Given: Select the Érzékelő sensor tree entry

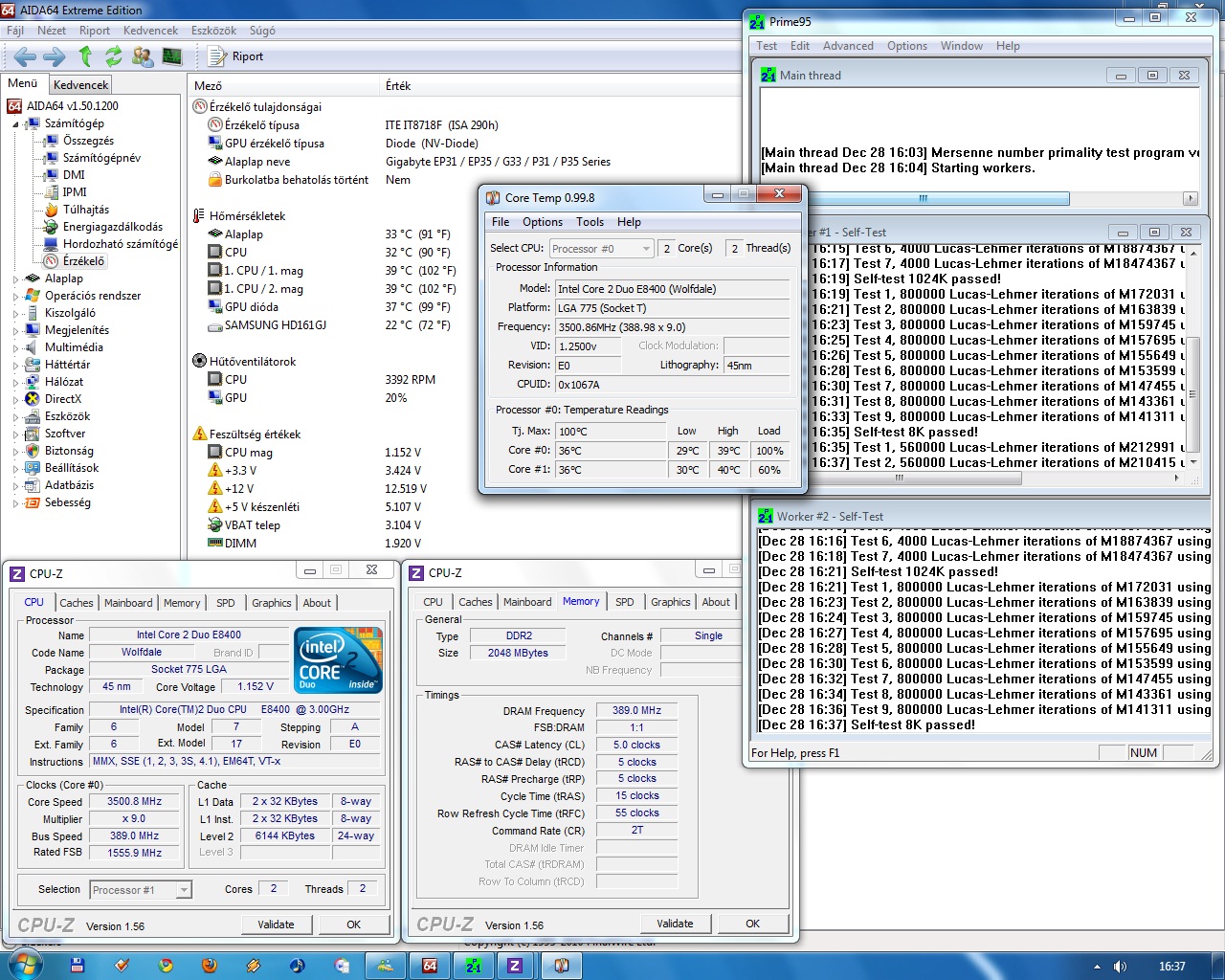Looking at the screenshot, I should (x=84, y=261).
